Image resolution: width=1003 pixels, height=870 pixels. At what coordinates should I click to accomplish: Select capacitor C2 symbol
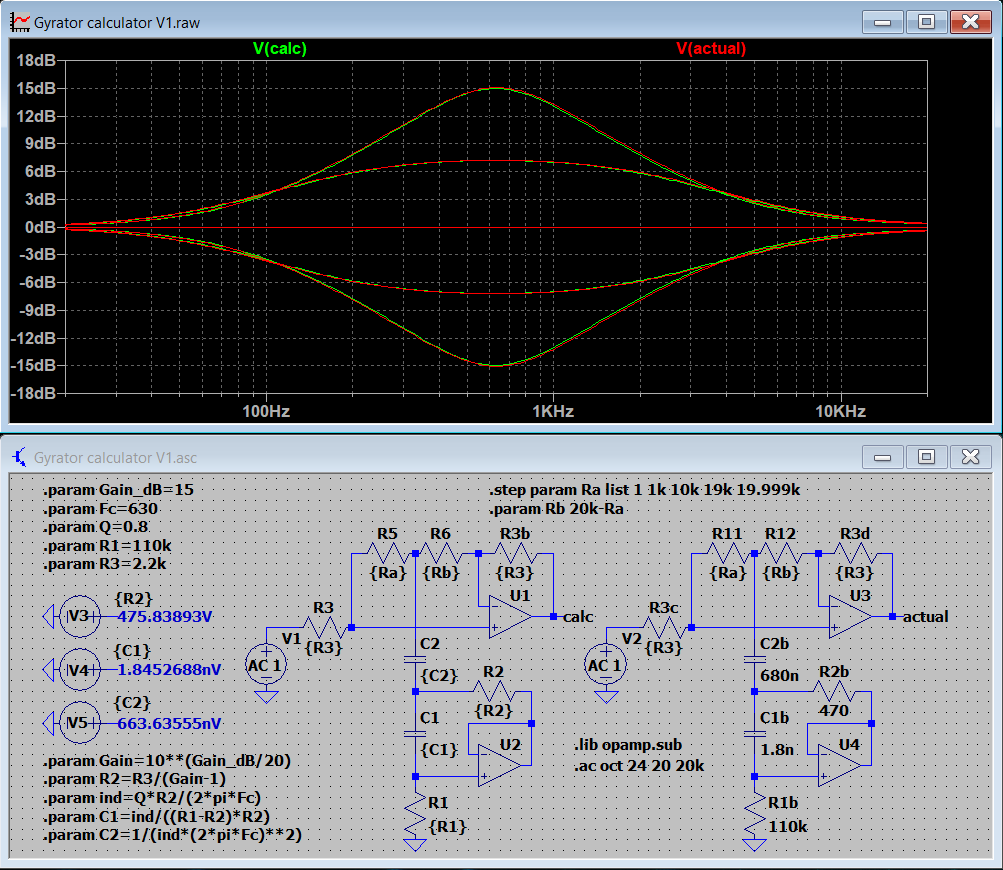pyautogui.click(x=415, y=659)
